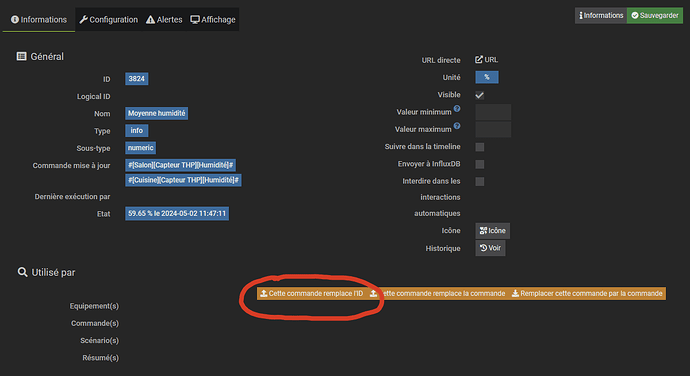This screenshot has height=376, width=690.
Task: Show help for Valeur minimum
Action: pyautogui.click(x=457, y=109)
